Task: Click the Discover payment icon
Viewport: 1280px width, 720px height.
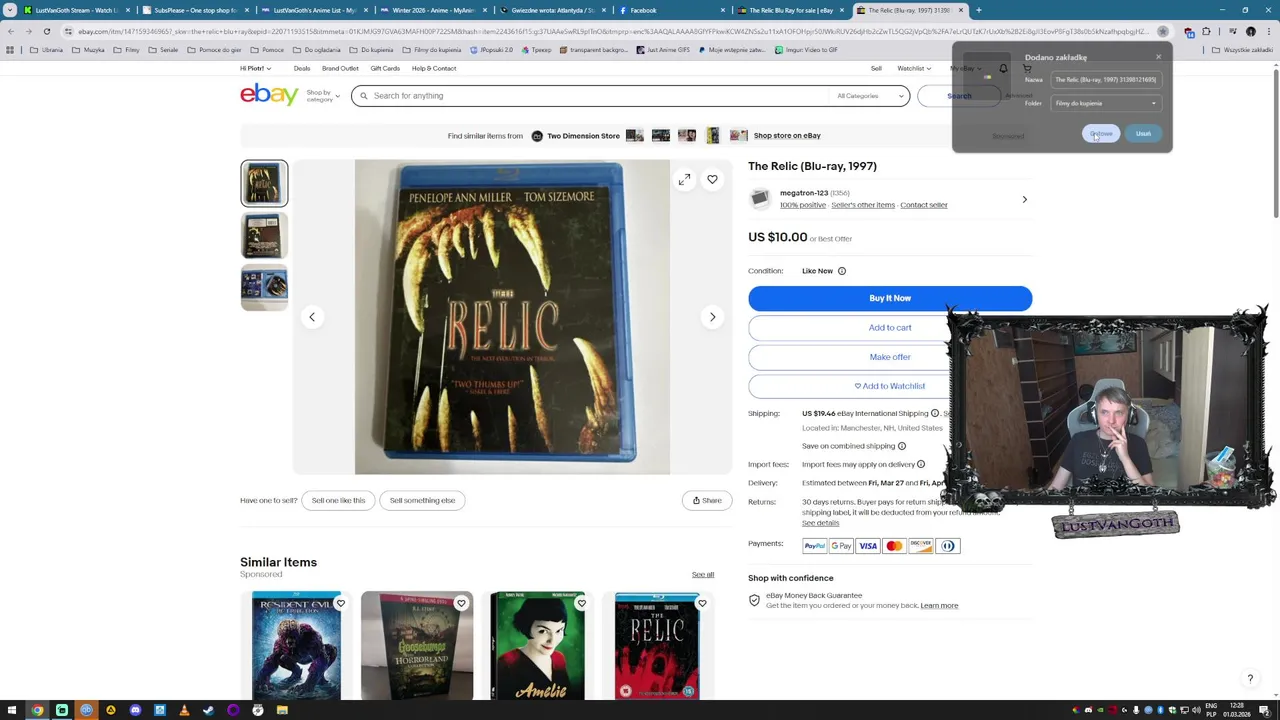Action: (921, 546)
